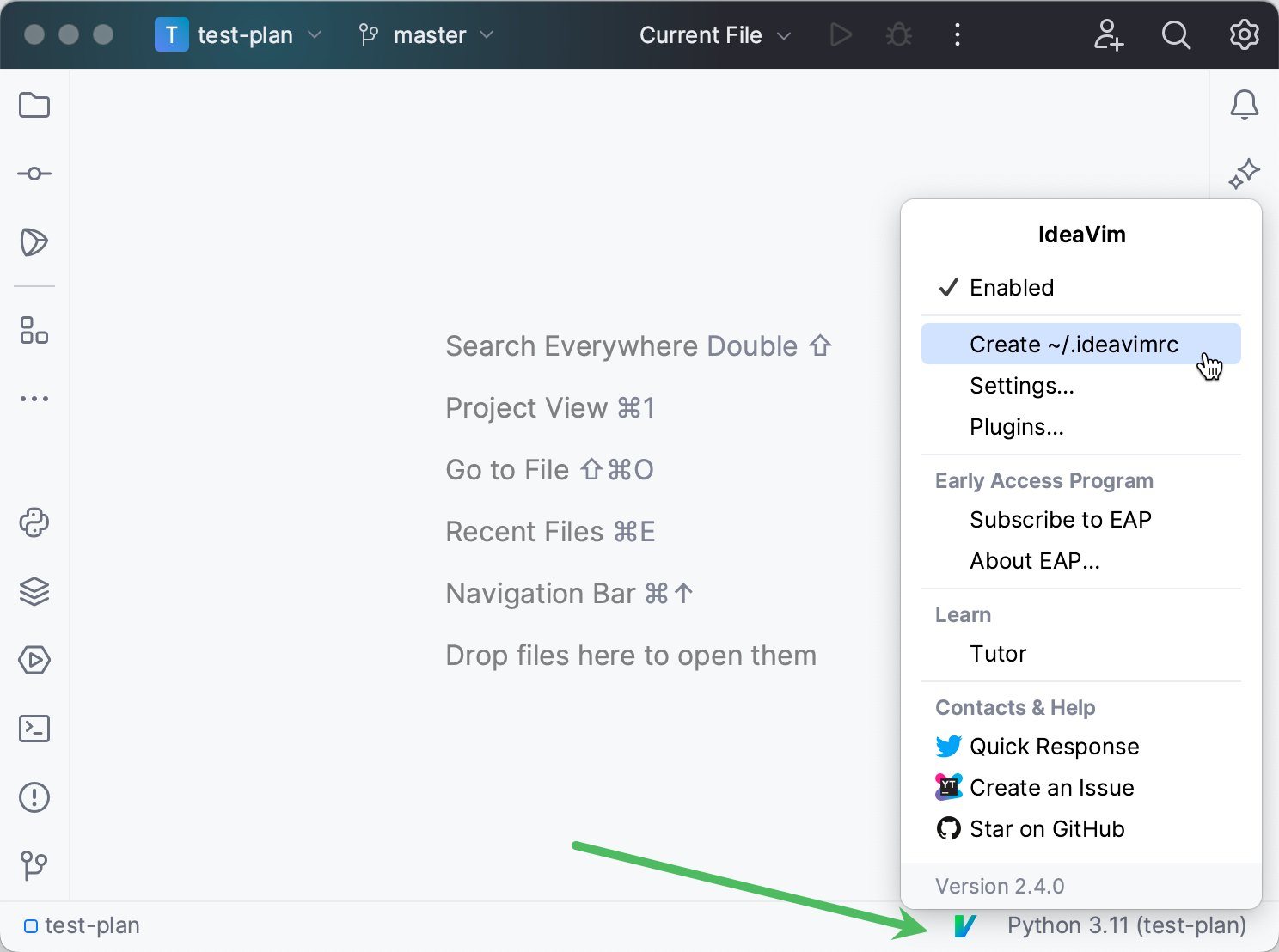
Task: Open Plugins... menu item
Action: tap(1081, 427)
